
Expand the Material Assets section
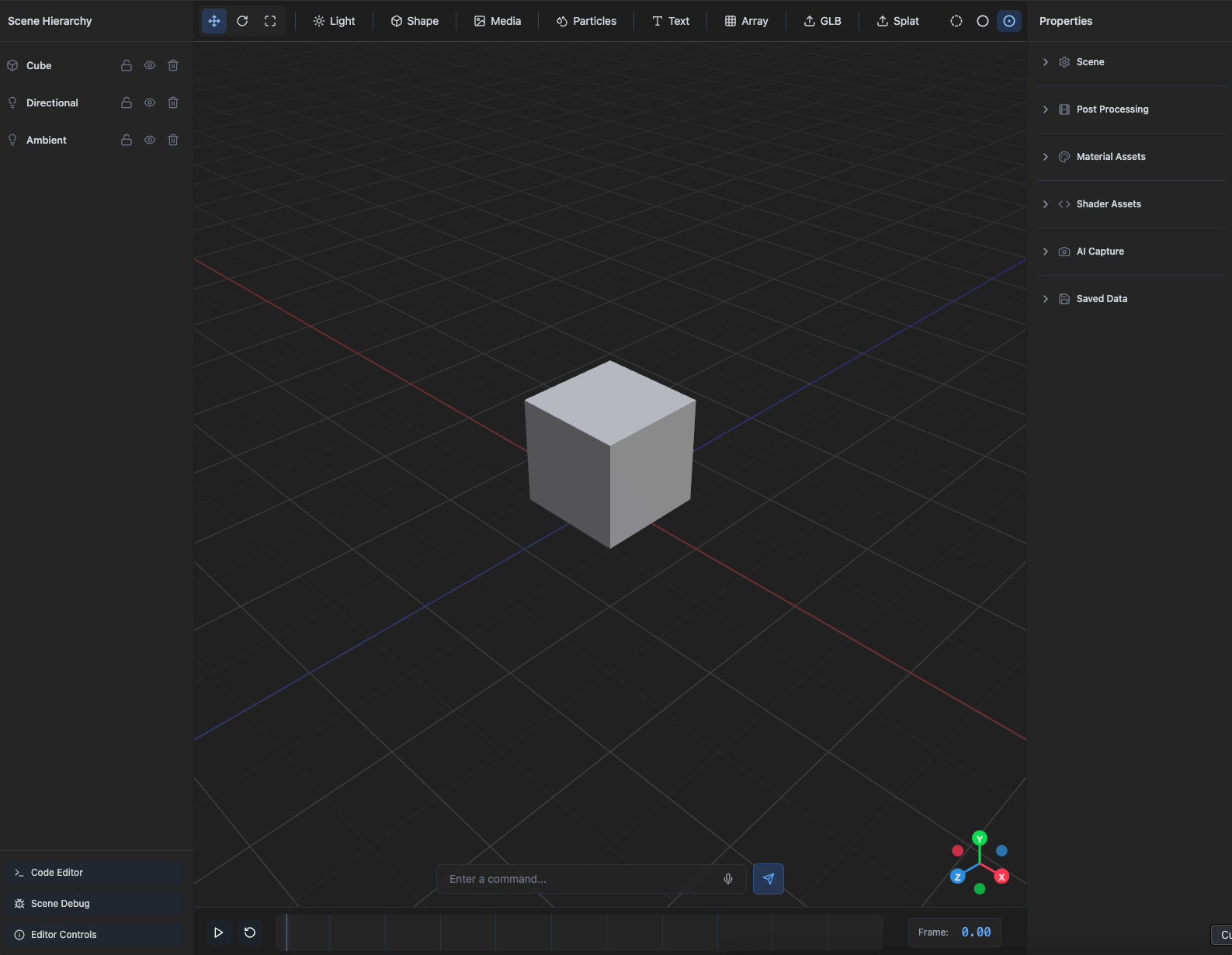click(x=1110, y=157)
